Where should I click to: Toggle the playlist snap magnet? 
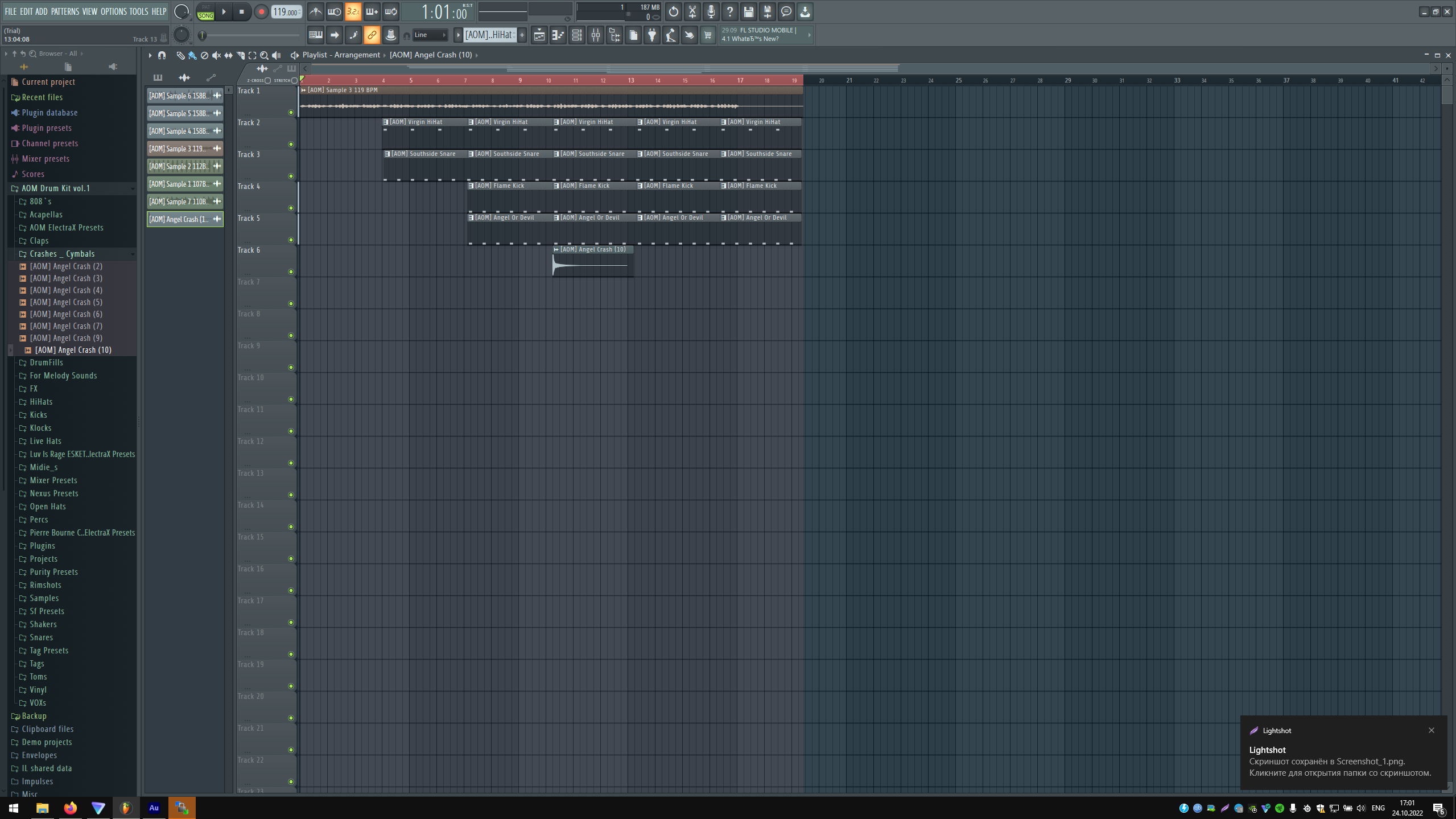point(162,55)
